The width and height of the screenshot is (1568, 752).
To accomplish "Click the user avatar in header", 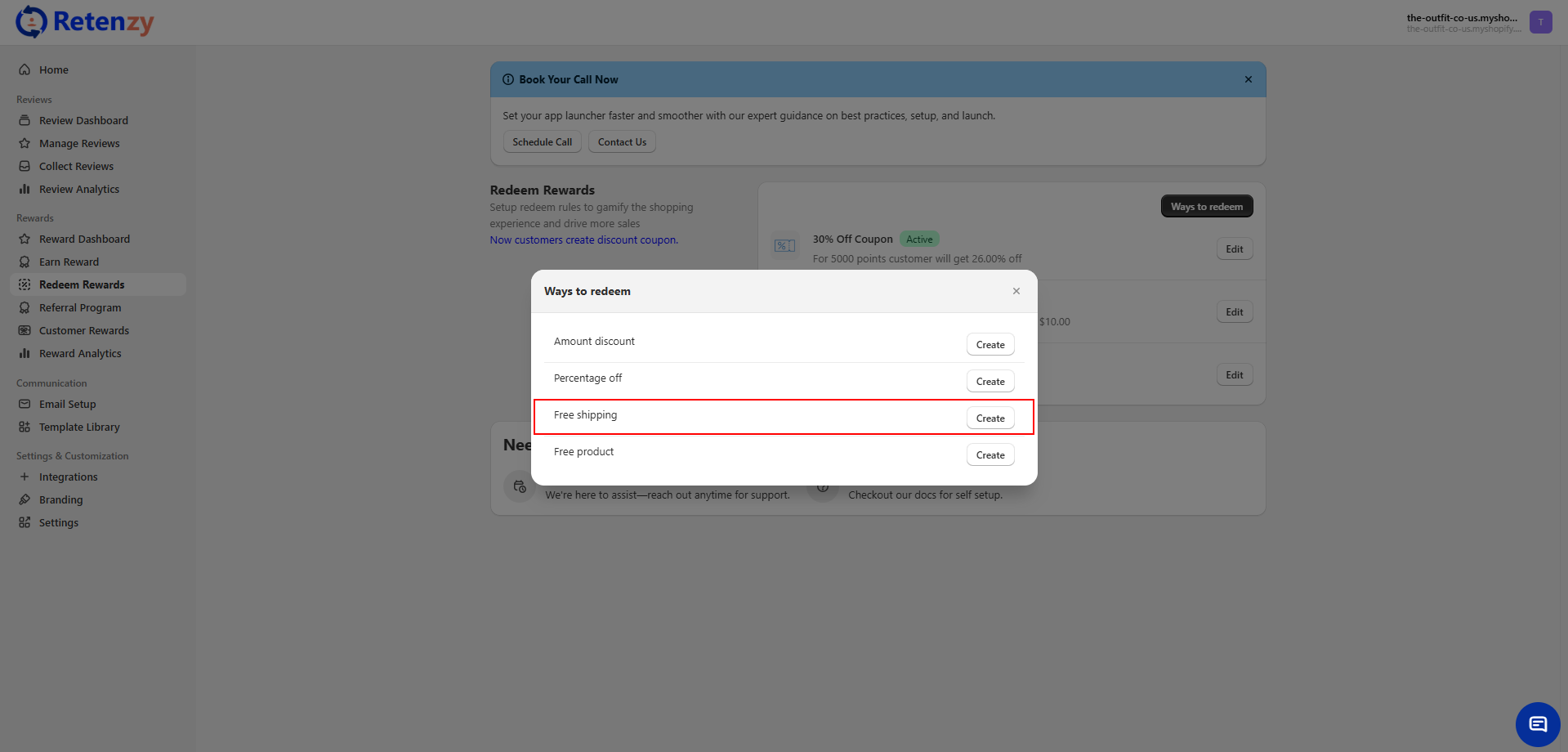I will click(1540, 22).
